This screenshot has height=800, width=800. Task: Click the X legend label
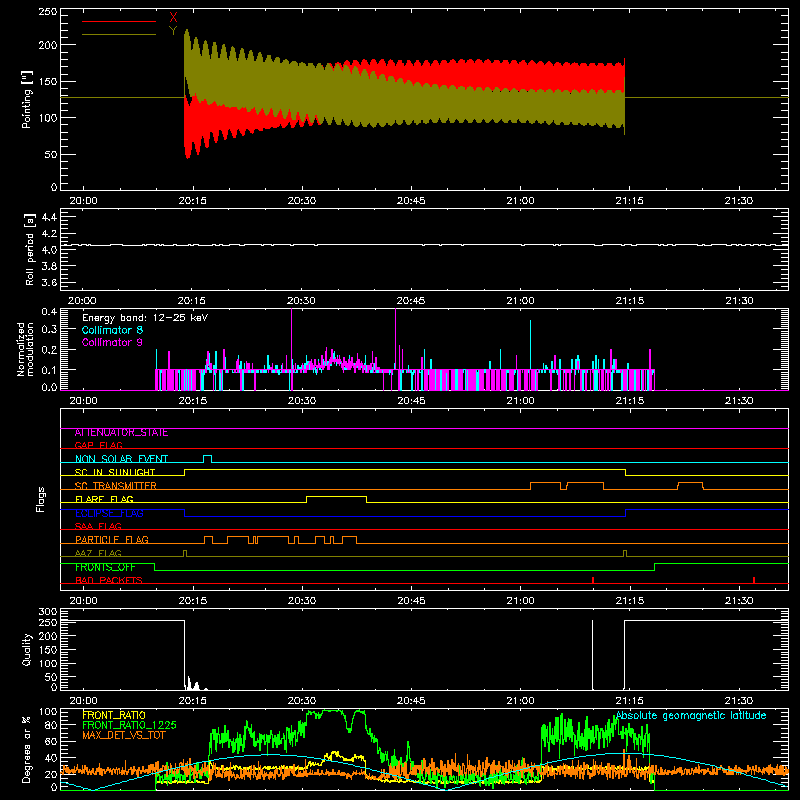coord(173,18)
